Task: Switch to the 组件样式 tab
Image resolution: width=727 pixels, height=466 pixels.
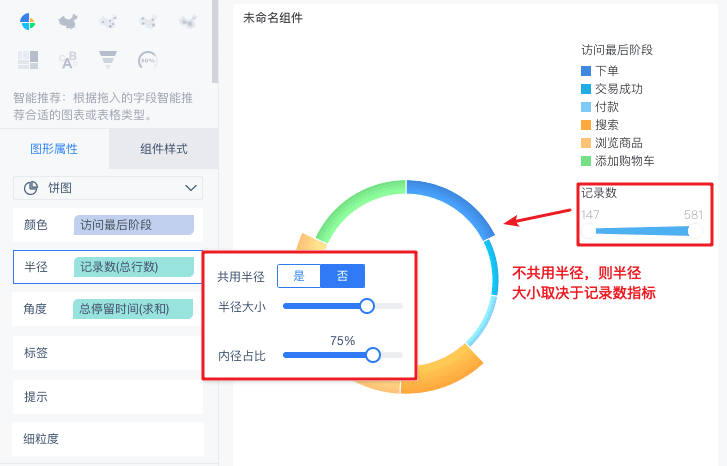Action: (x=164, y=149)
